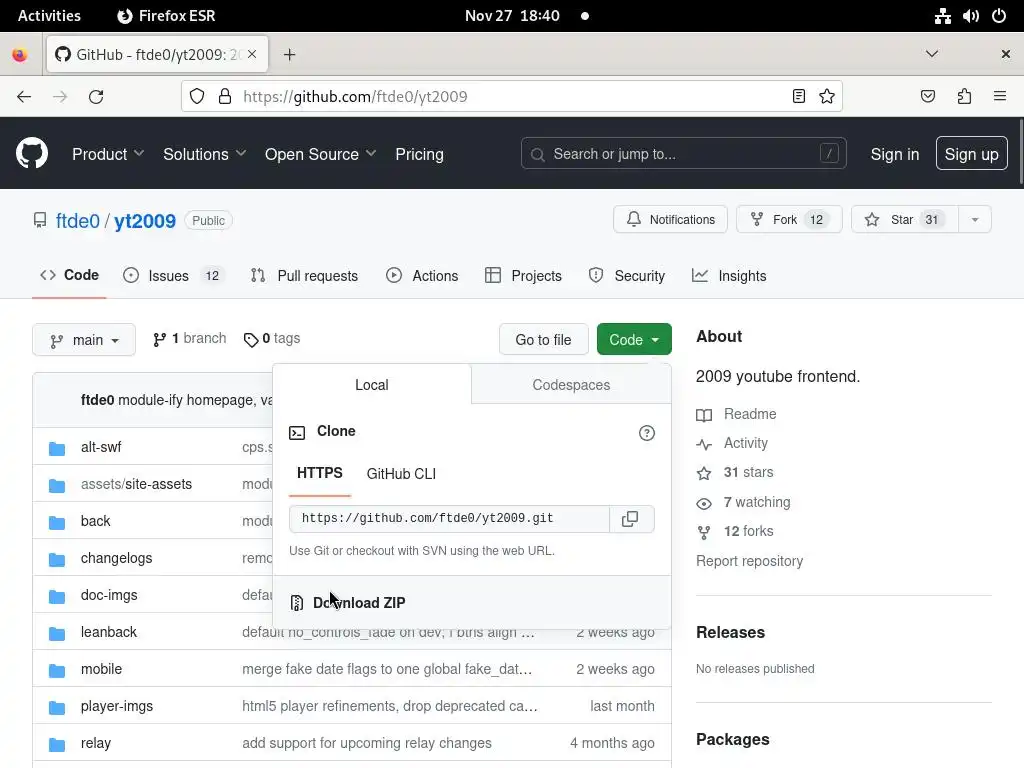Open the Pull requests tab
Viewport: 1024px width, 768px height.
[x=304, y=276]
